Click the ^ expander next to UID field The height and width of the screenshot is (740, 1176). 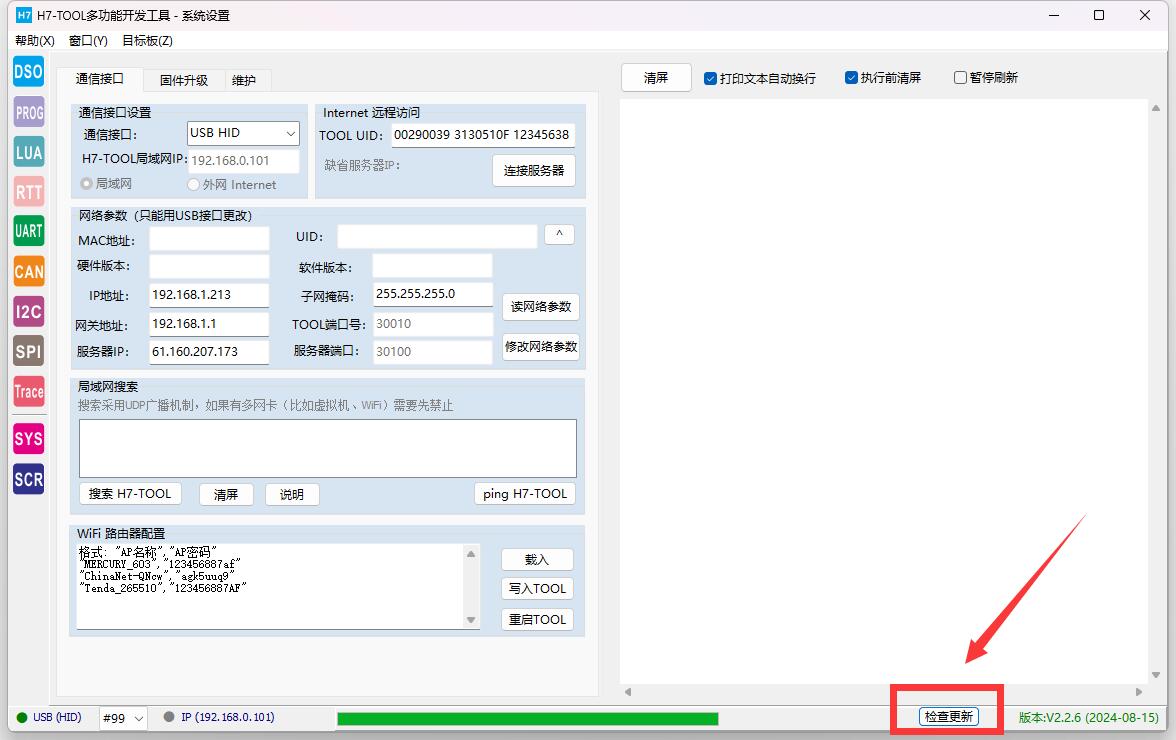(560, 235)
